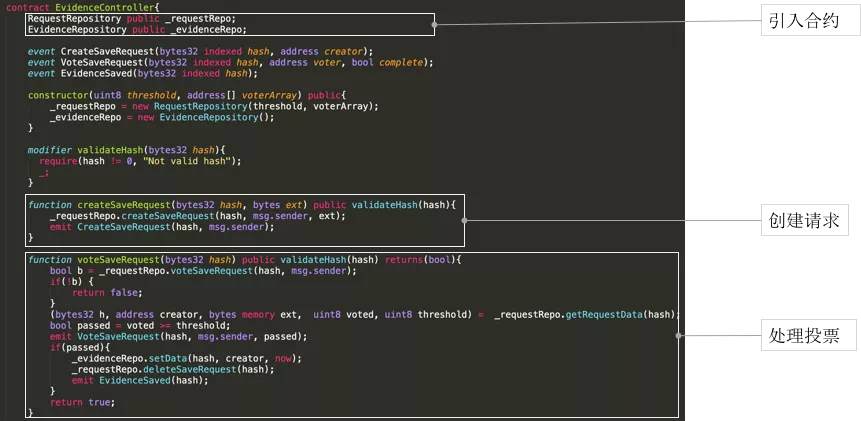Click the 引入合约 annotation label

[x=810, y=21]
